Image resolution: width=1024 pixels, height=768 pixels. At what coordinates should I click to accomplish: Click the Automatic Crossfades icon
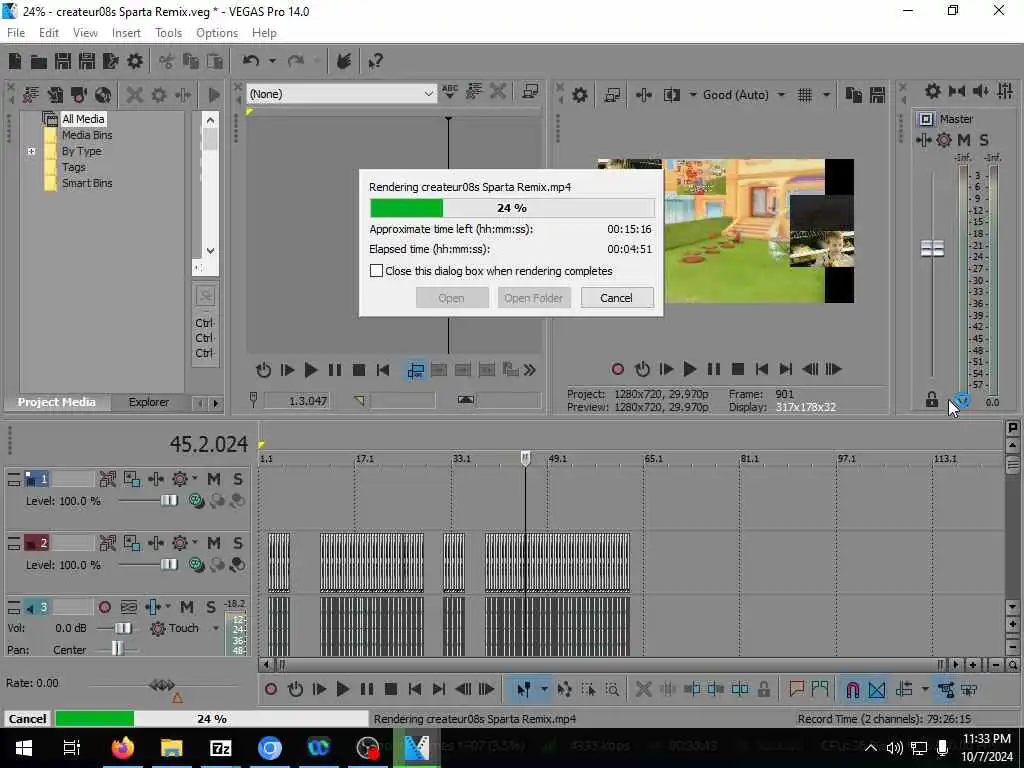(x=876, y=689)
